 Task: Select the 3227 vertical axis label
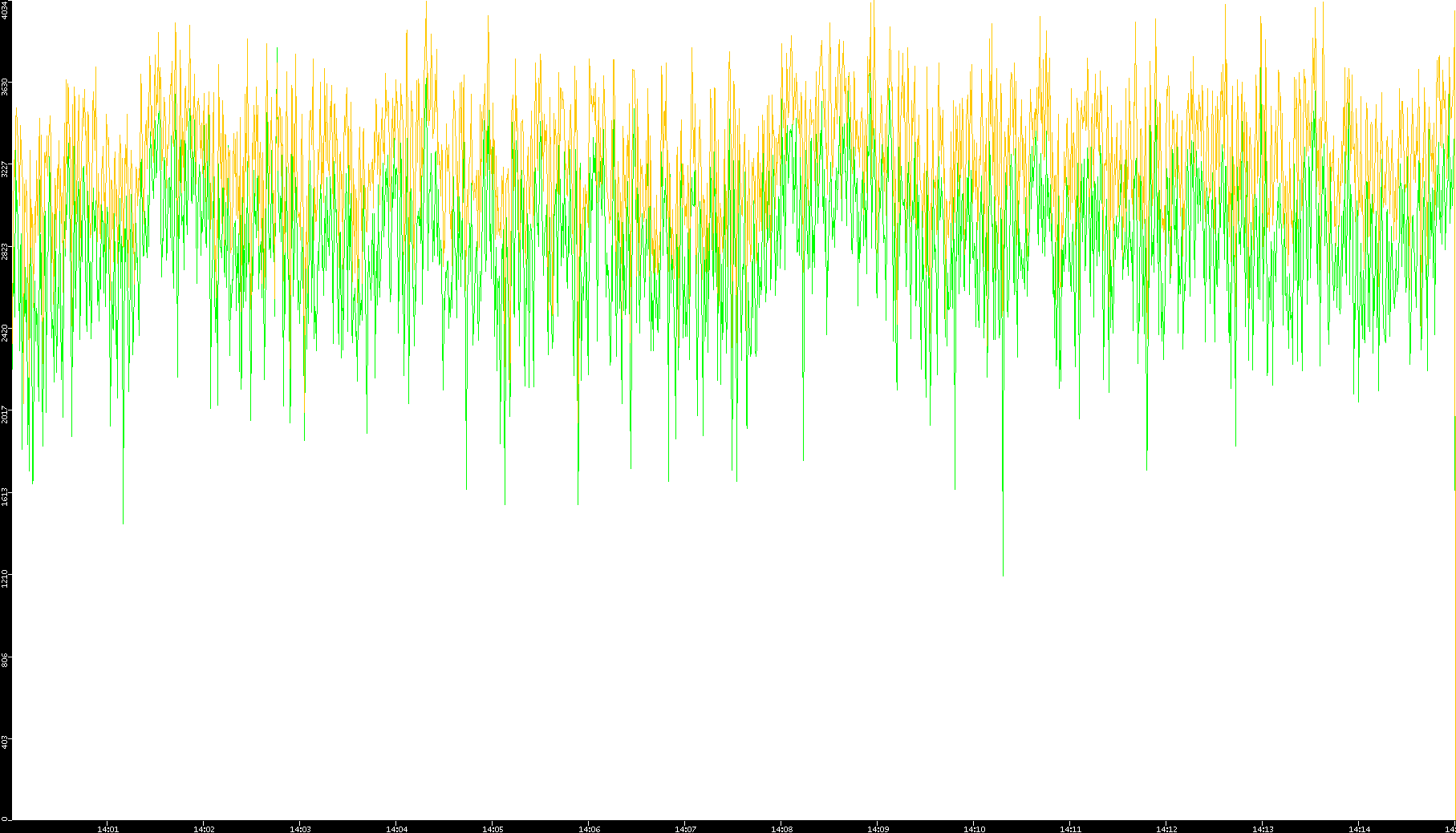(x=5, y=168)
